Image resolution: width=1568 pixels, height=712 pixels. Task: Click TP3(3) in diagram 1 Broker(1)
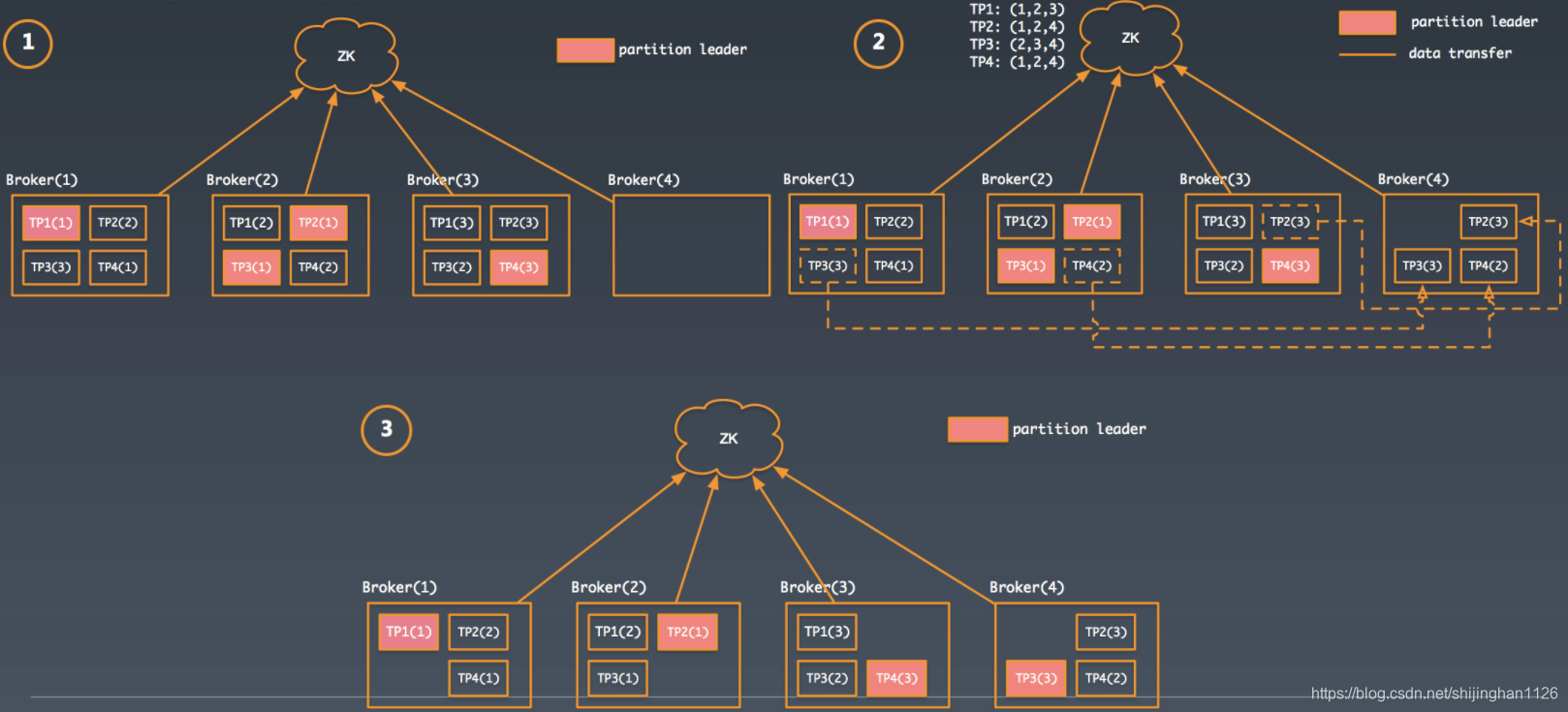(51, 267)
